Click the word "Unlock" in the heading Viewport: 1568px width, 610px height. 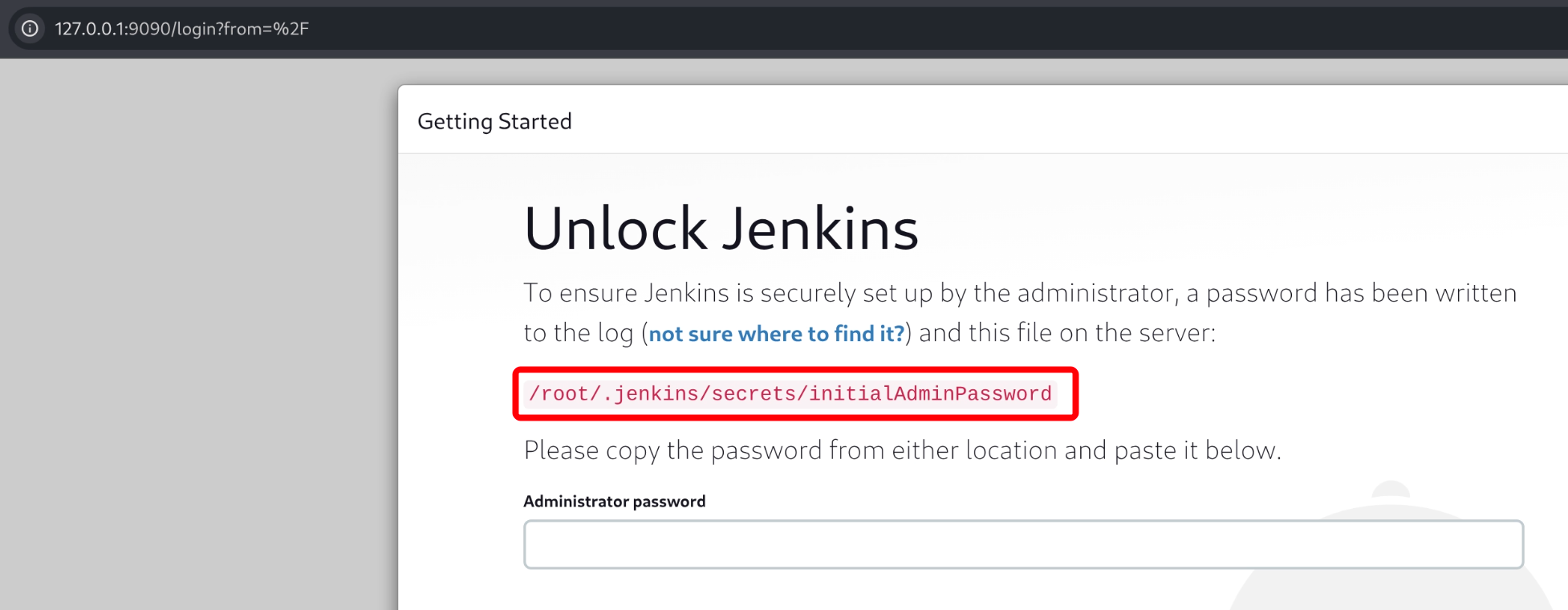coord(615,230)
